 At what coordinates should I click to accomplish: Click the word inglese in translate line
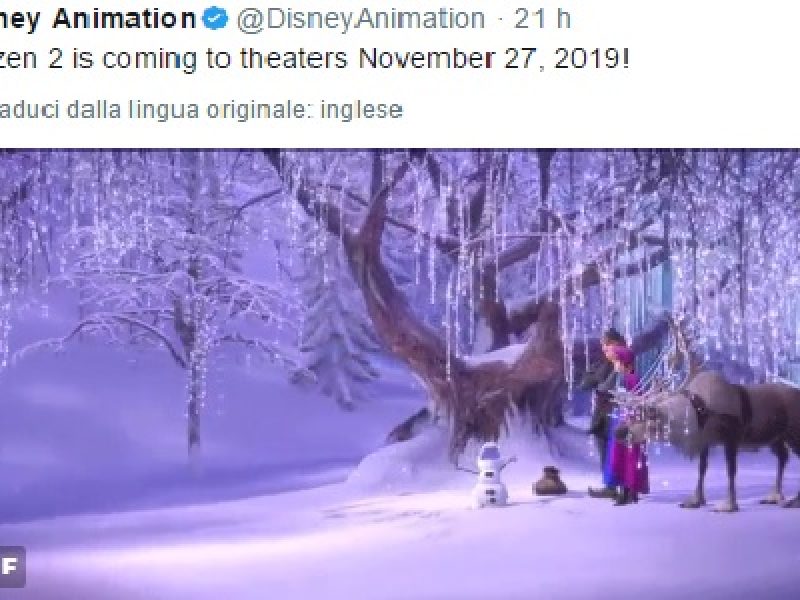pos(361,110)
